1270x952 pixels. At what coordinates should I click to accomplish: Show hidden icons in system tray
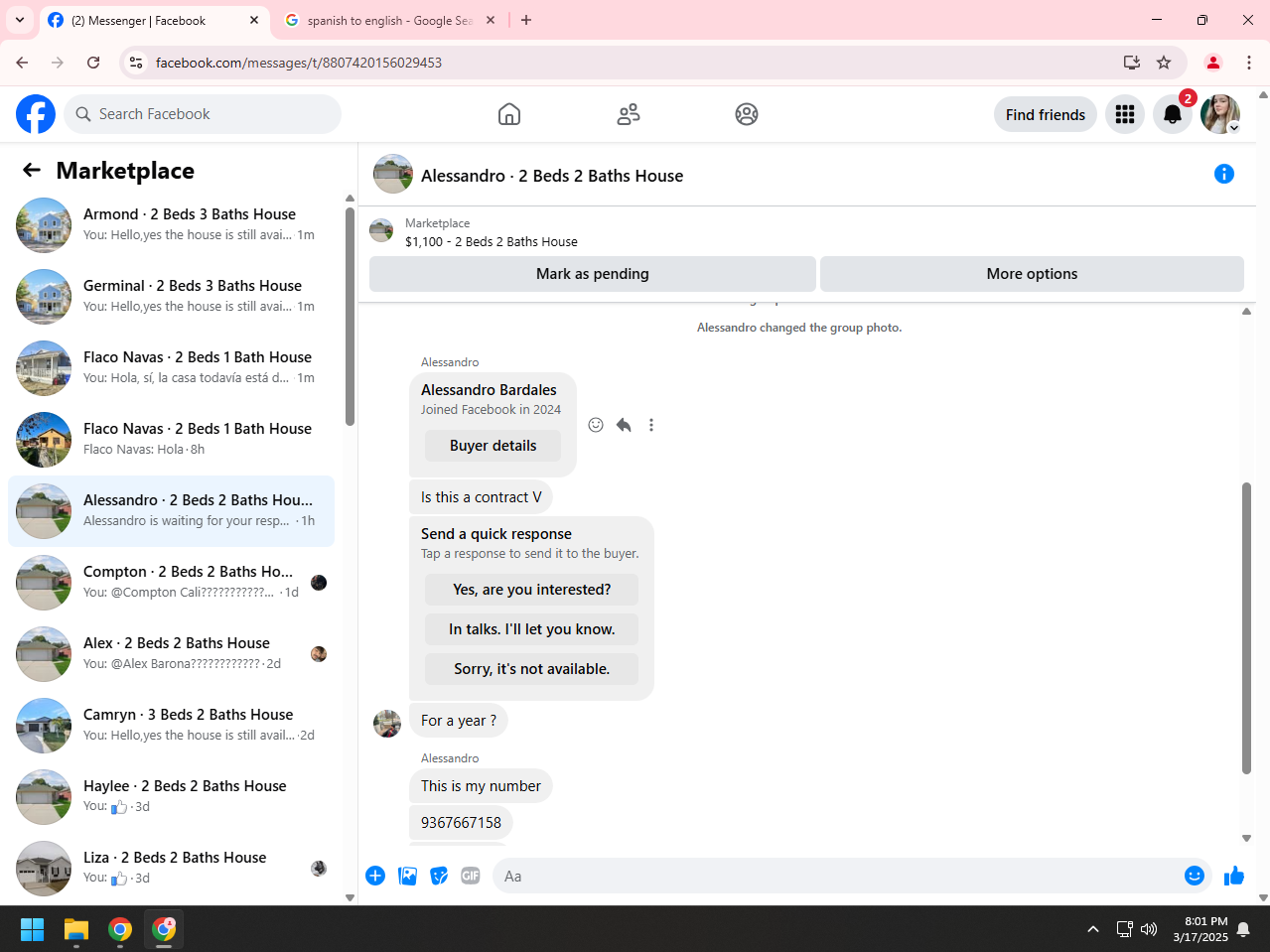click(x=1093, y=929)
